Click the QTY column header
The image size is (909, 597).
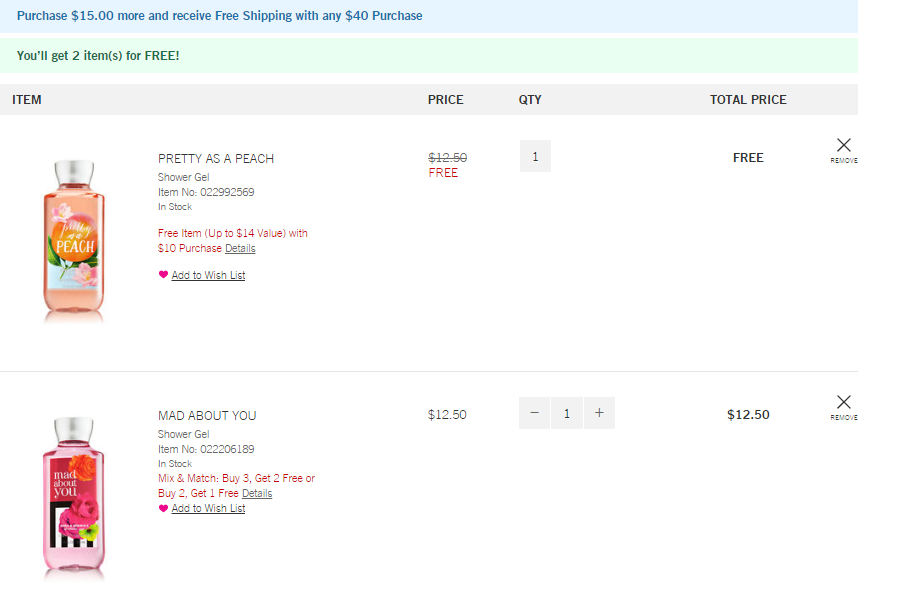pos(530,100)
